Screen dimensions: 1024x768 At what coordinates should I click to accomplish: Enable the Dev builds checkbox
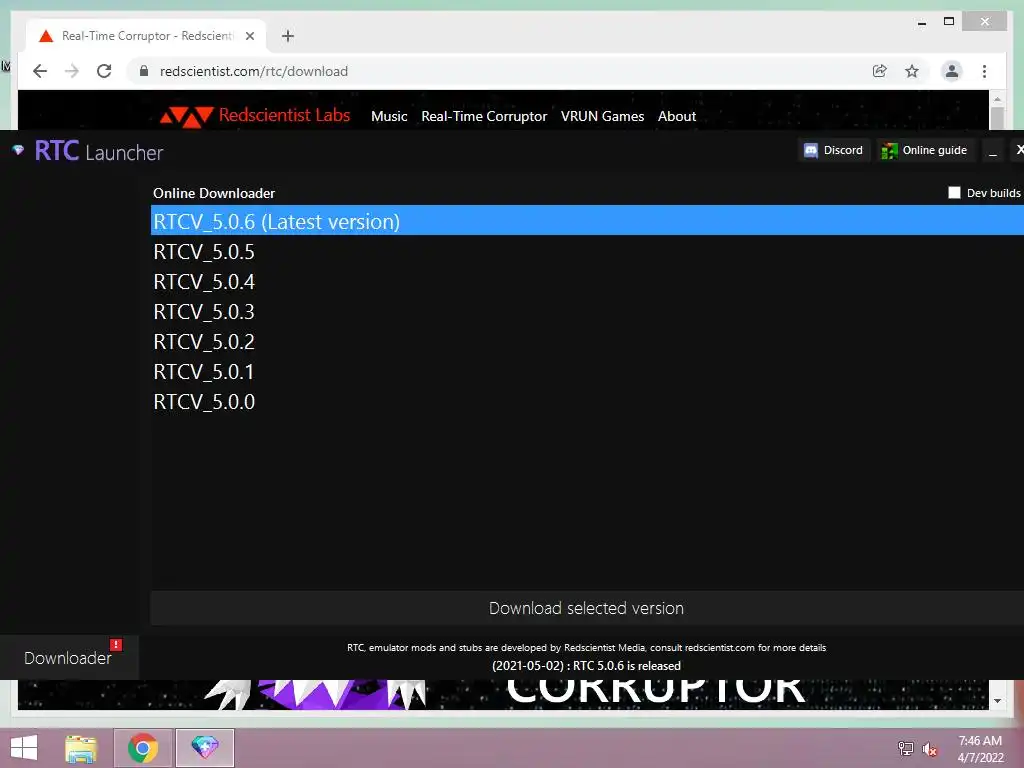954,193
